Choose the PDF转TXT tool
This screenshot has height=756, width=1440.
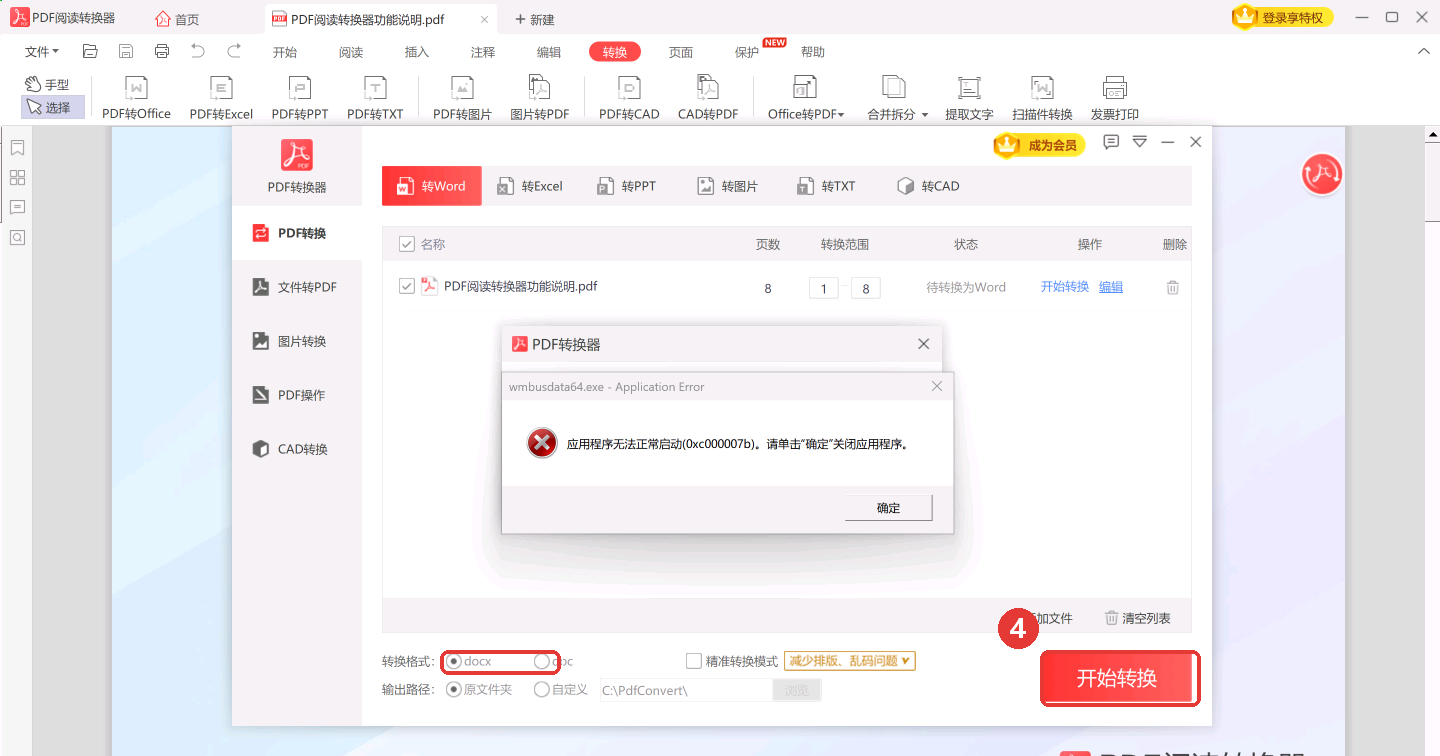click(x=375, y=98)
